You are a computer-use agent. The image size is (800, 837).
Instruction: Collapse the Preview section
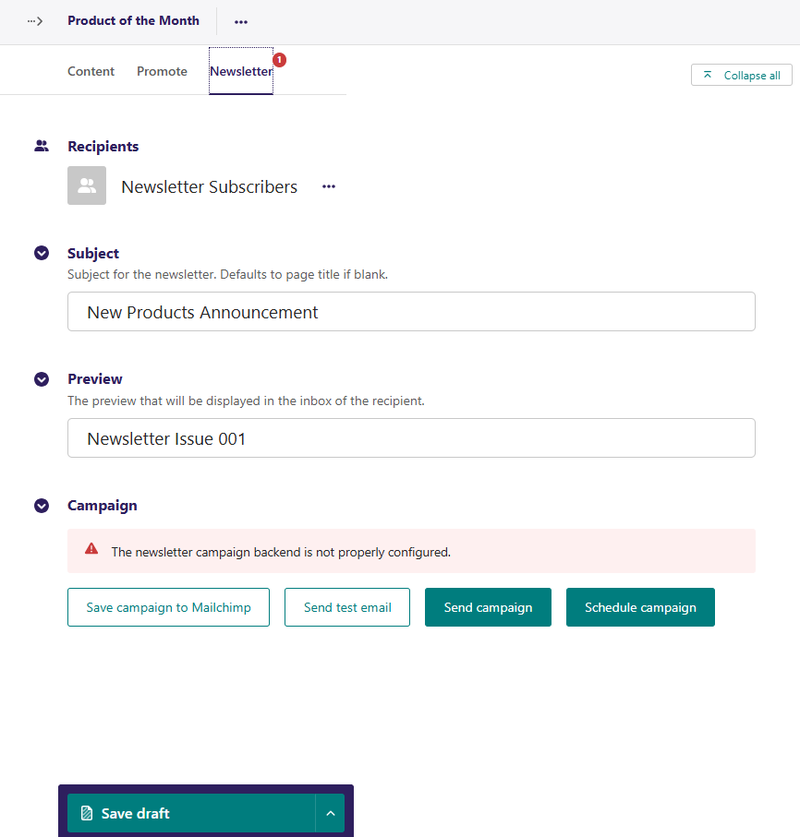coord(42,379)
